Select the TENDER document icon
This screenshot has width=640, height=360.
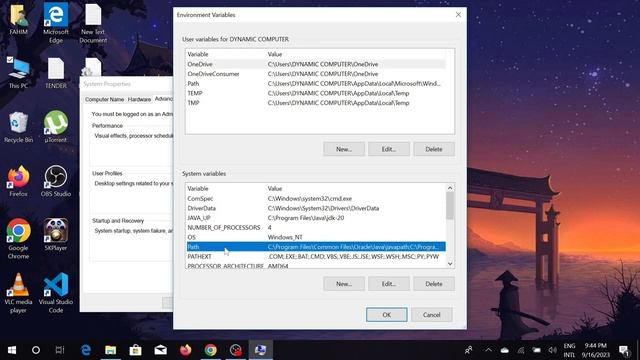[x=56, y=73]
